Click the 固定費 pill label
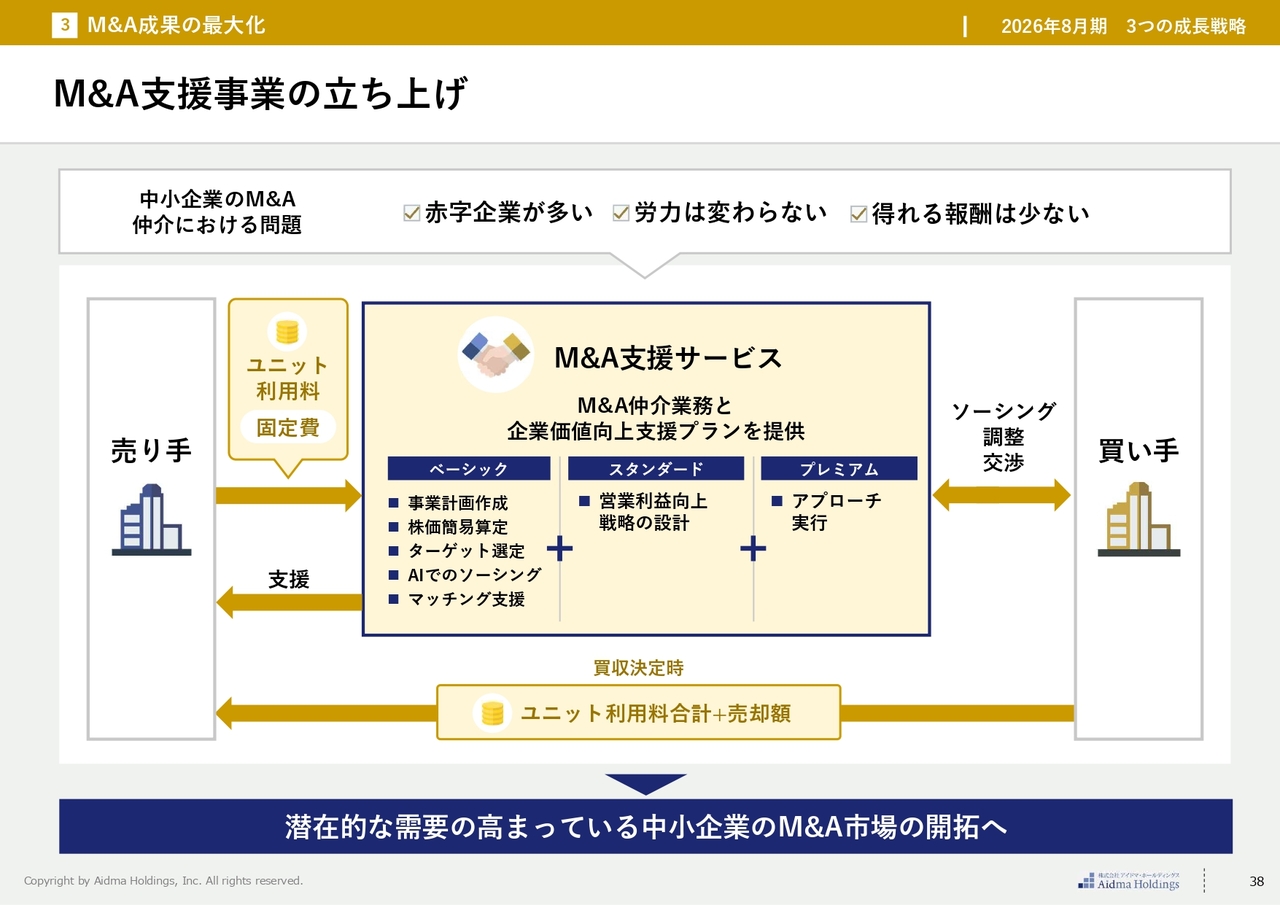The height and width of the screenshot is (905, 1280). coord(288,428)
